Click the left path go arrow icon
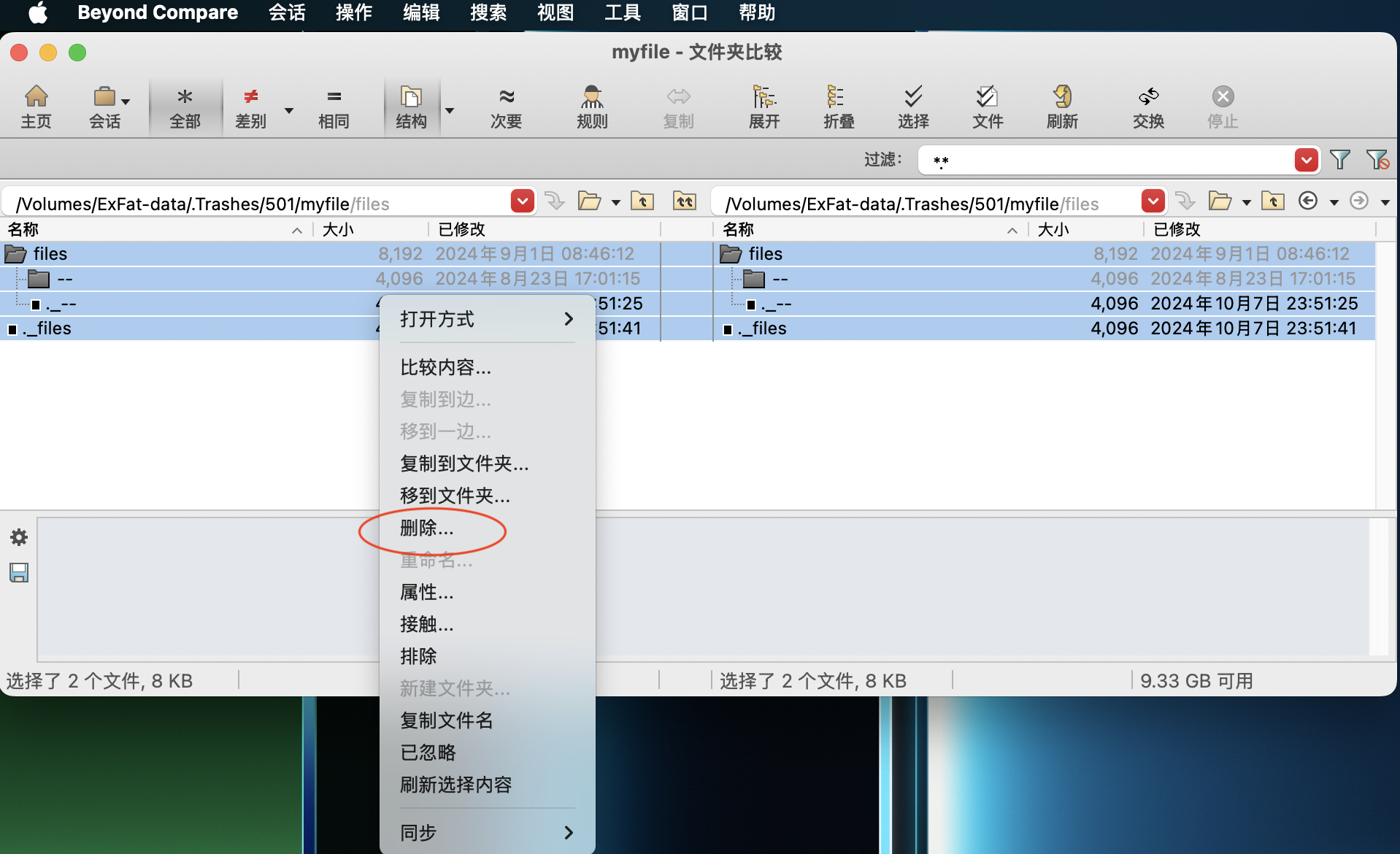Viewport: 1400px width, 854px height. 555,201
